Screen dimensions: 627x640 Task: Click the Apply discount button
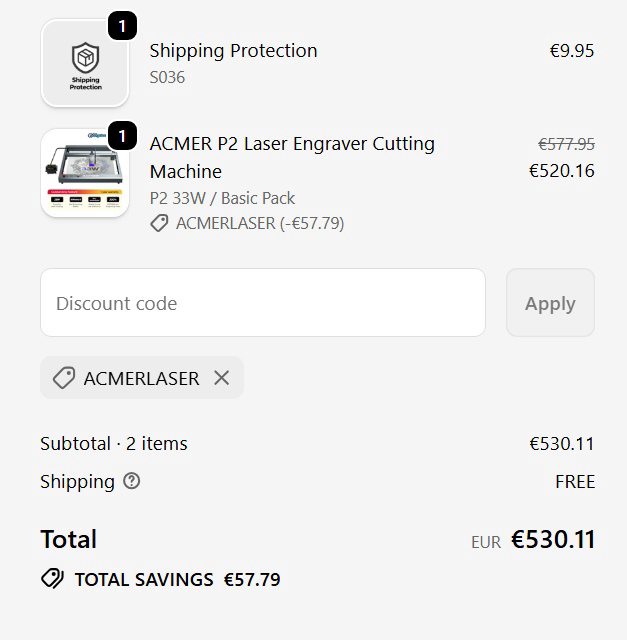550,303
